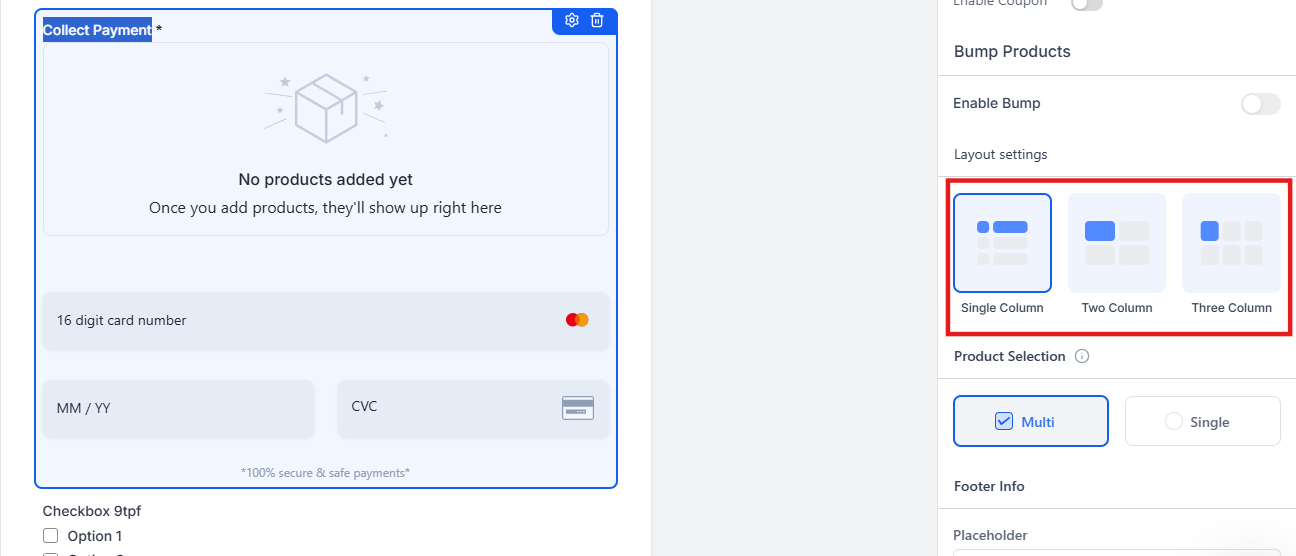Check the Option 1 checkbox
This screenshot has height=556, width=1296.
click(x=51, y=536)
